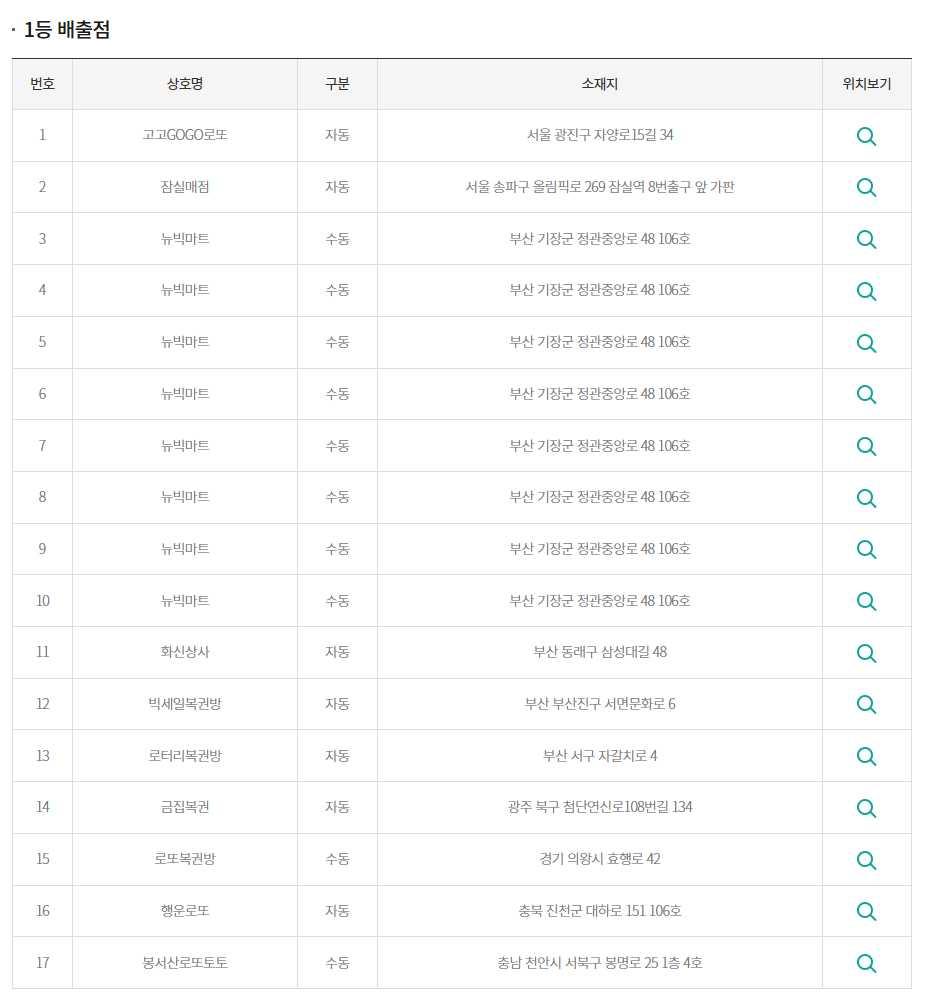Select the address 부산 동래구 삼성대길 48
928x1005 pixels.
point(600,652)
